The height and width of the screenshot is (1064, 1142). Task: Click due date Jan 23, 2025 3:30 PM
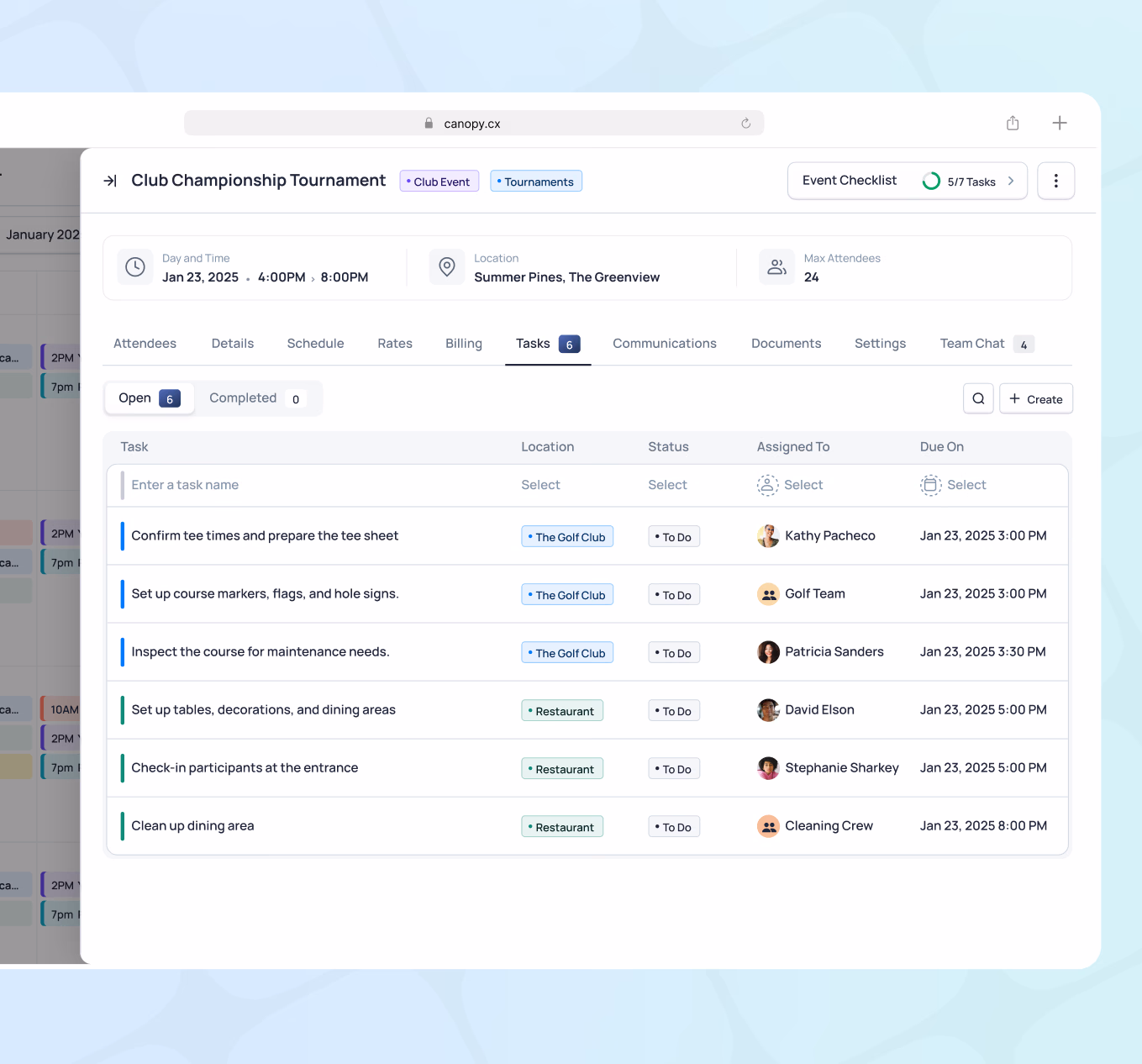point(983,652)
